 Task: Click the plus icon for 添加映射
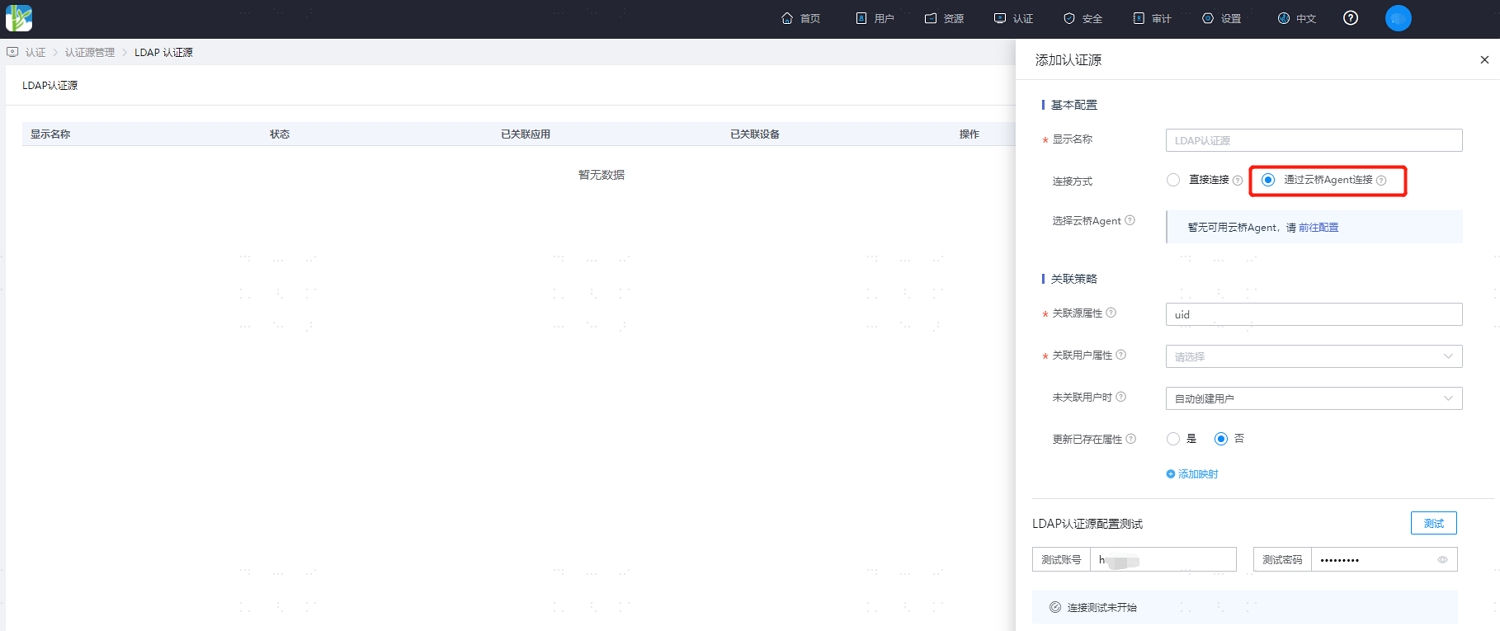(x=1171, y=474)
